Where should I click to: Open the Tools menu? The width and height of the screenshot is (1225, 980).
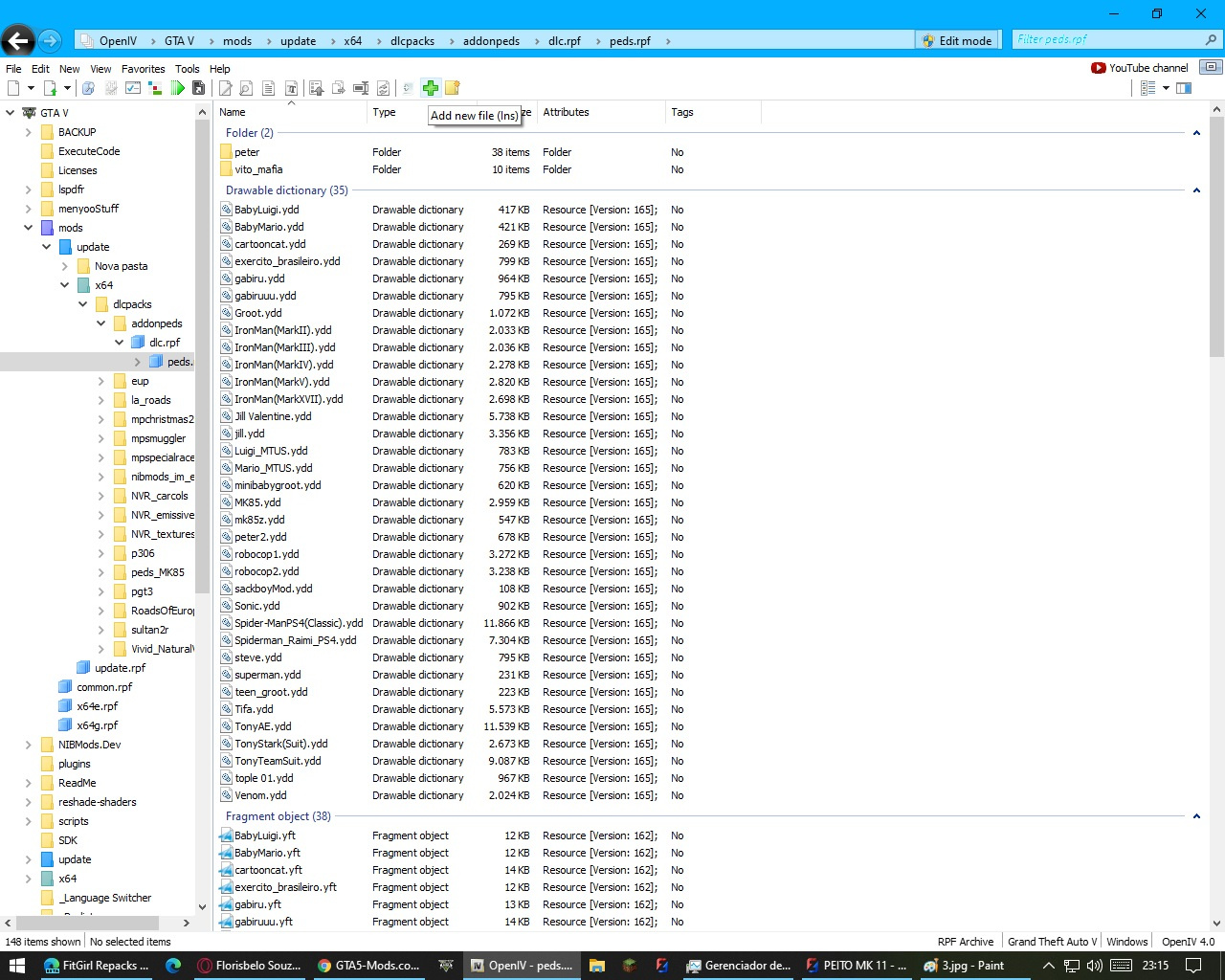(x=188, y=69)
